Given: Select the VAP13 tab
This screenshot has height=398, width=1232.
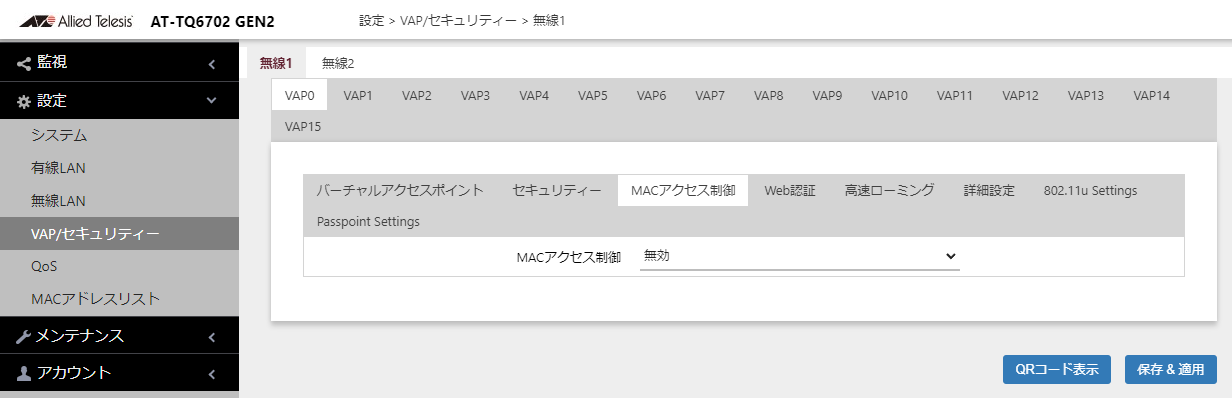Looking at the screenshot, I should 1085,96.
